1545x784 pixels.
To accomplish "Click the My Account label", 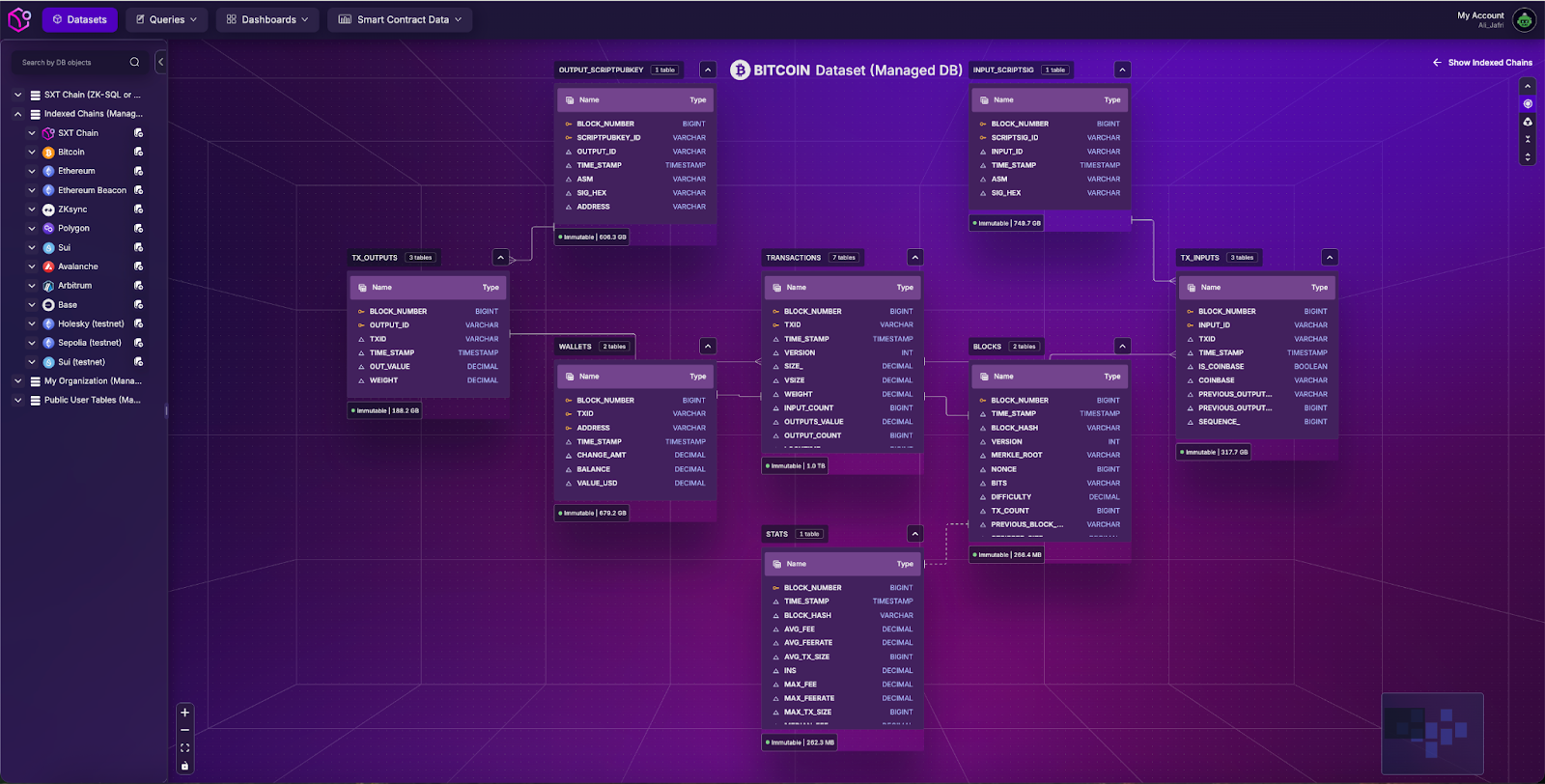I will 1480,15.
